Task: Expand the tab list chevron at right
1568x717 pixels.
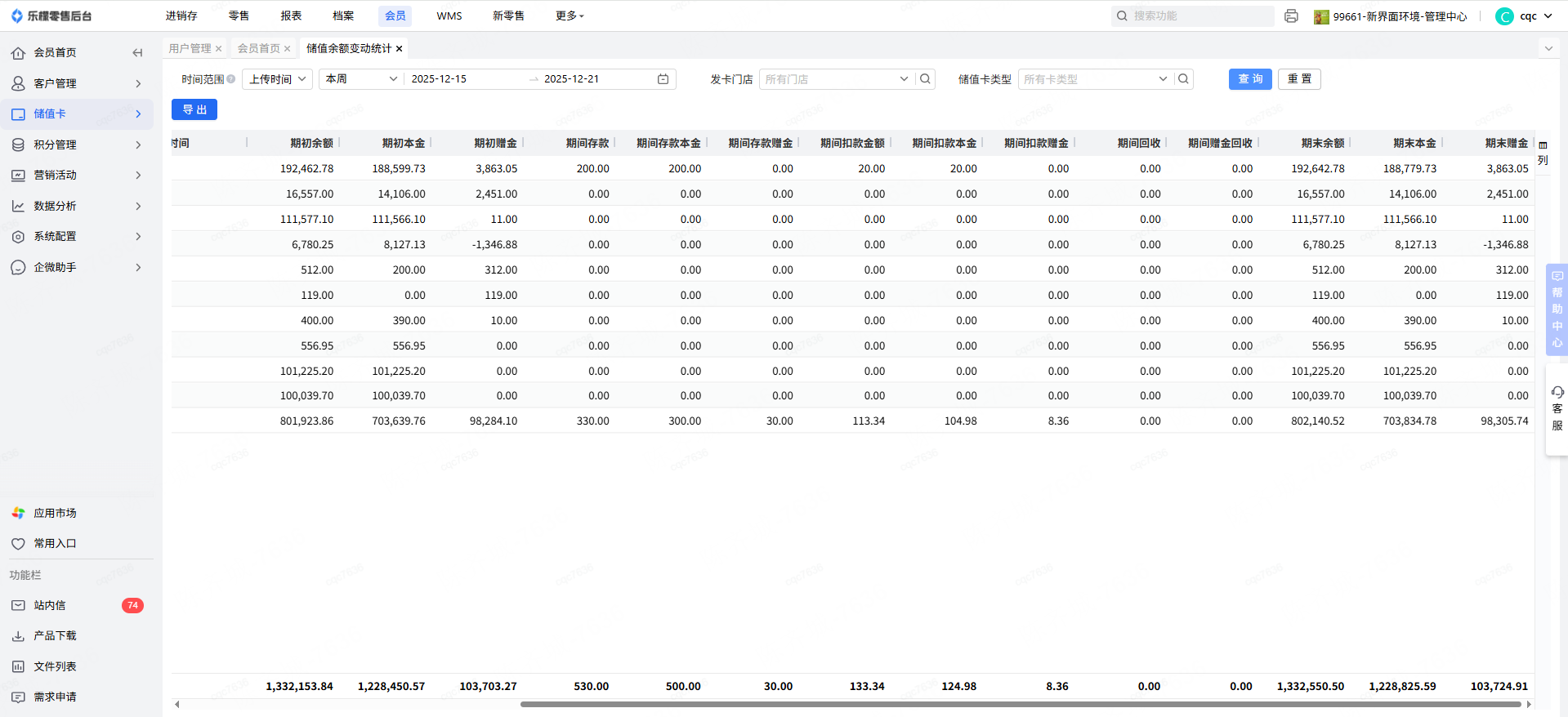Action: [x=1548, y=49]
